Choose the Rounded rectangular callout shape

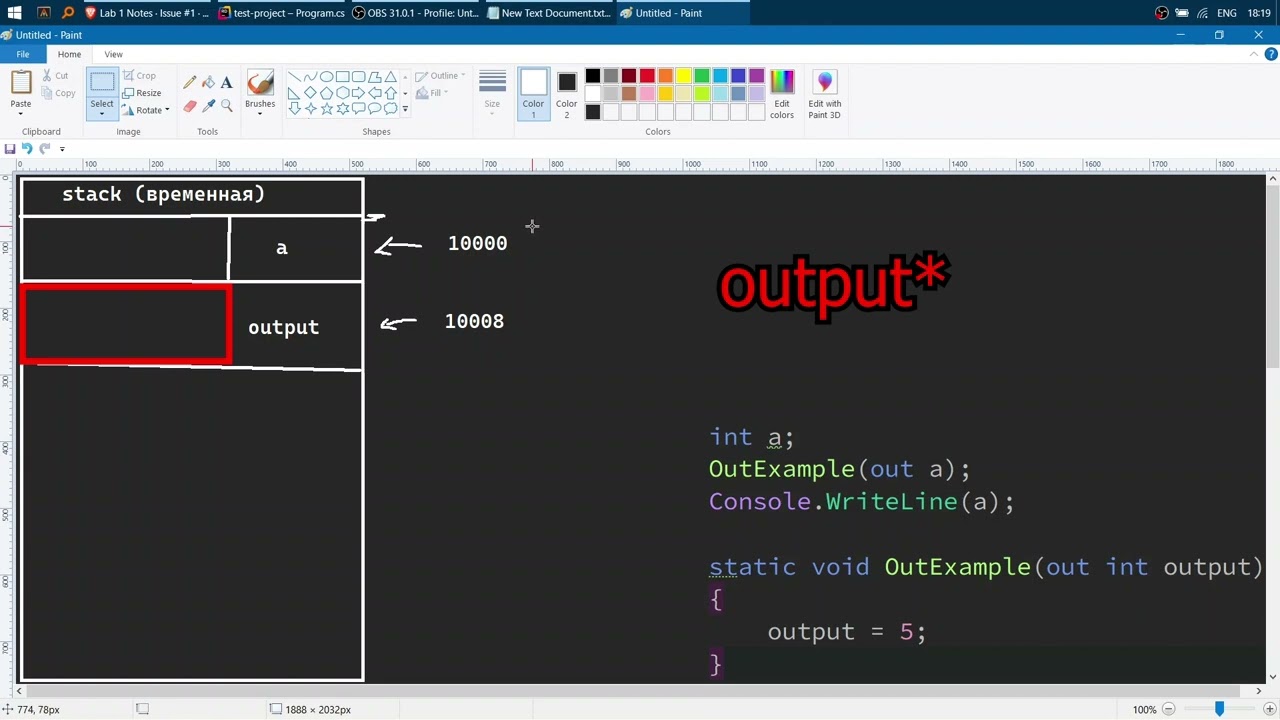click(358, 109)
